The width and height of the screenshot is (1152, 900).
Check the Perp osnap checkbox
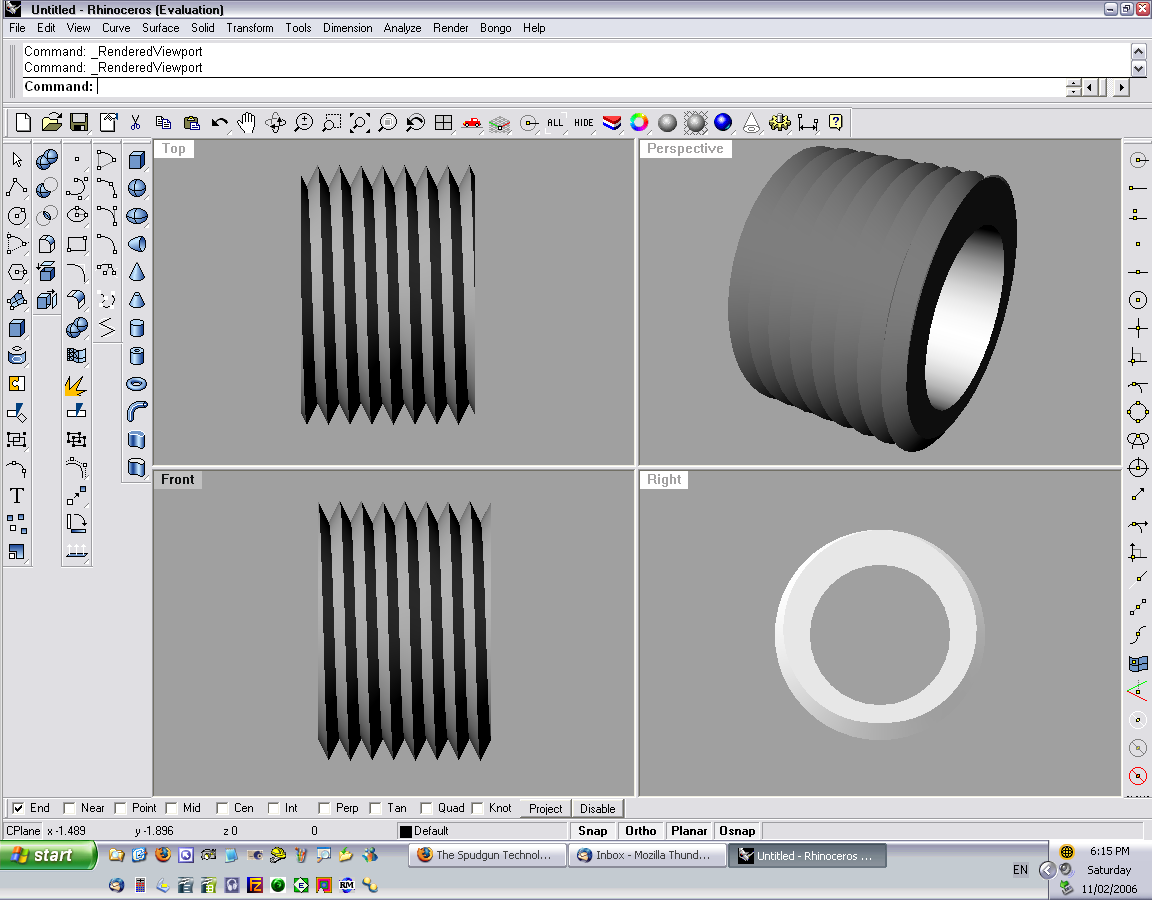[x=324, y=808]
